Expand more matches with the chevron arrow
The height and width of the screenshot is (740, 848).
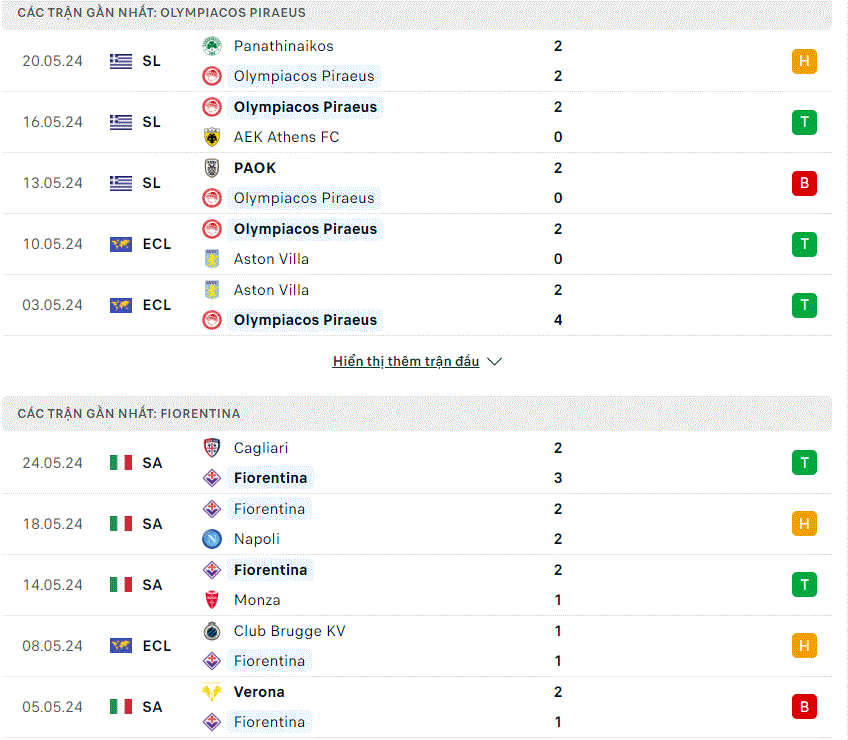tap(494, 361)
